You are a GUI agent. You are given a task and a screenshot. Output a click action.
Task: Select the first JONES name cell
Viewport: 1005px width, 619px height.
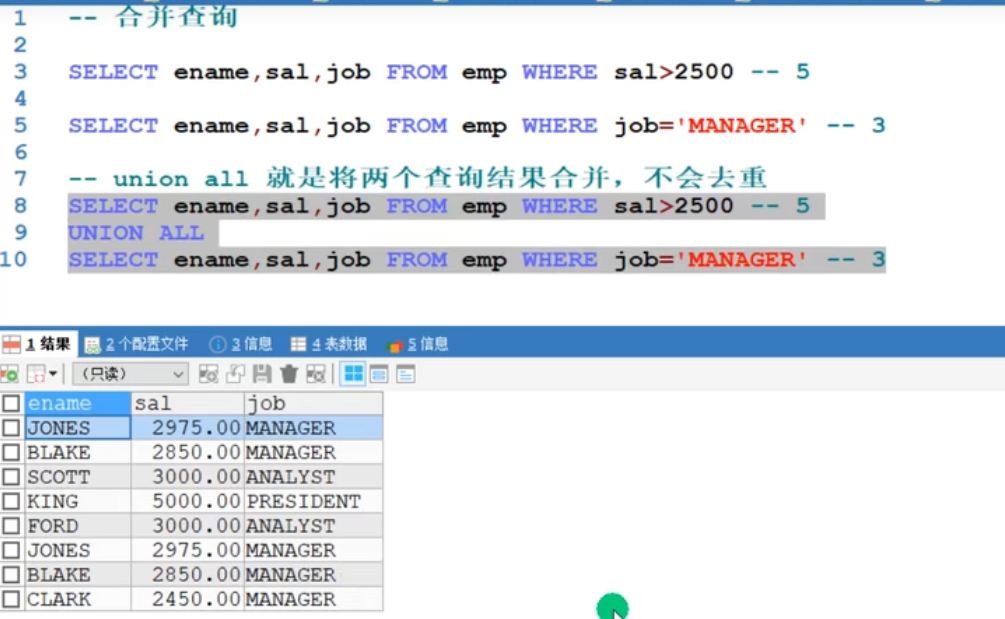78,427
